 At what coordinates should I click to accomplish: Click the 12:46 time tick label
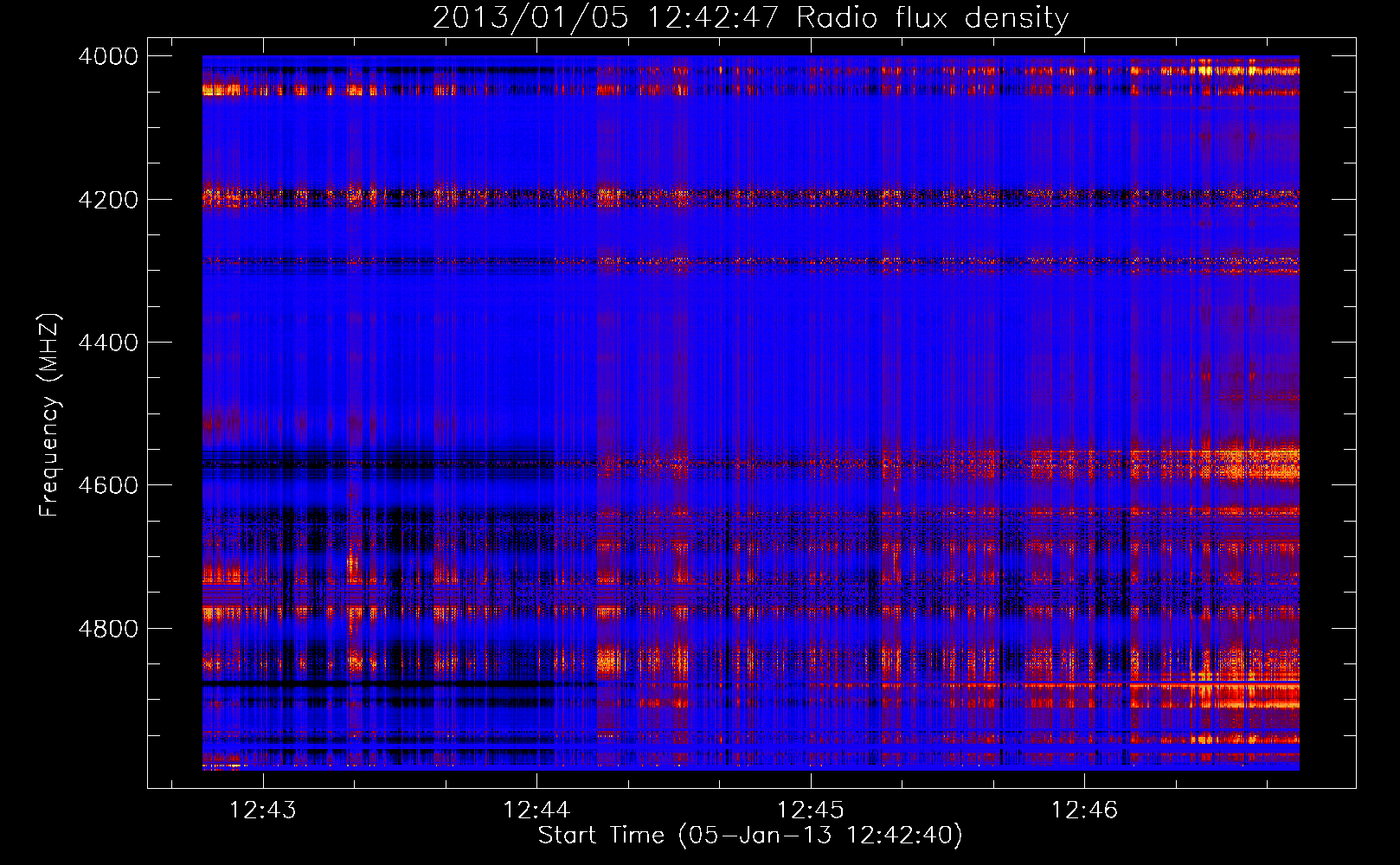(x=1084, y=810)
